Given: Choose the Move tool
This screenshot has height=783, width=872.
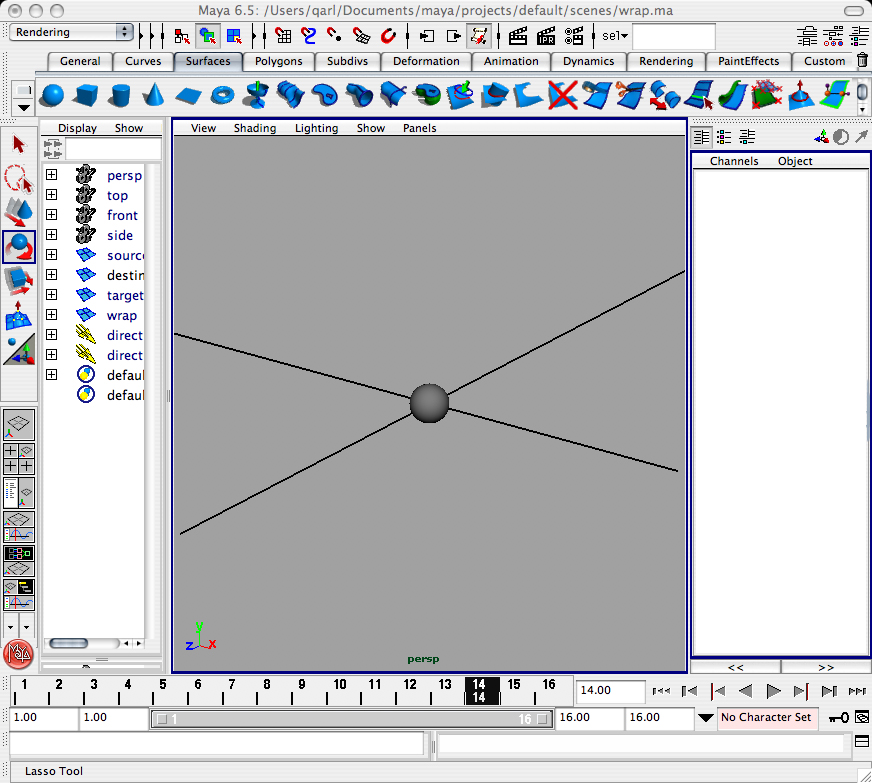Looking at the screenshot, I should click(18, 212).
